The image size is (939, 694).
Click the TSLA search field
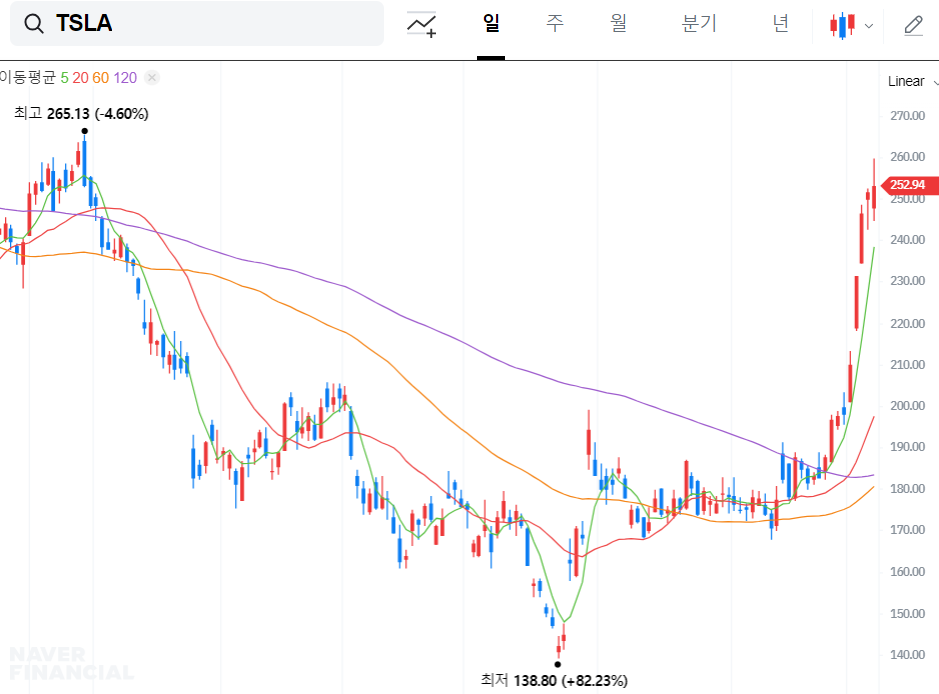click(197, 23)
